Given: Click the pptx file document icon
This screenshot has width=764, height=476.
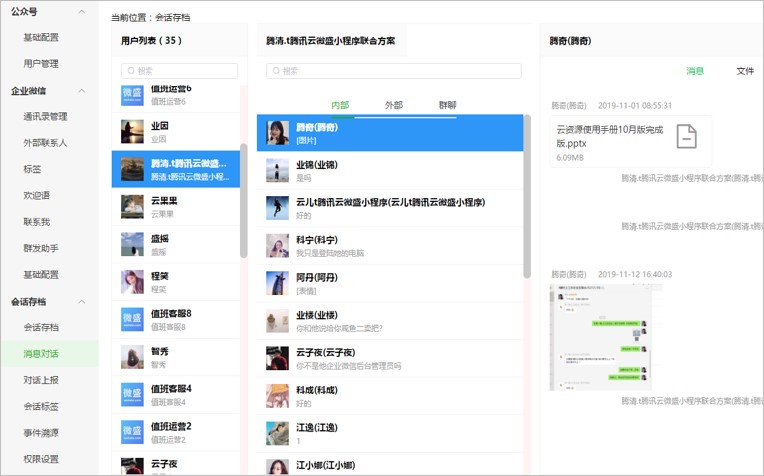Looking at the screenshot, I should point(686,137).
